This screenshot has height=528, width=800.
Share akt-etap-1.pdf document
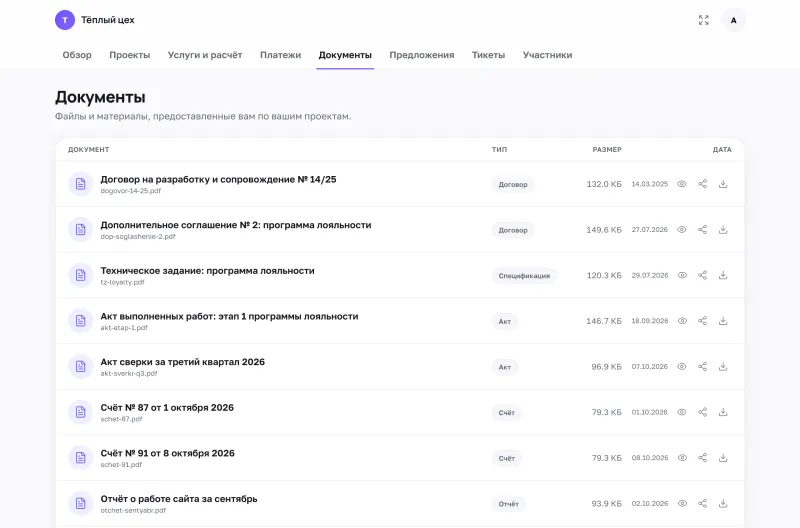[703, 321]
